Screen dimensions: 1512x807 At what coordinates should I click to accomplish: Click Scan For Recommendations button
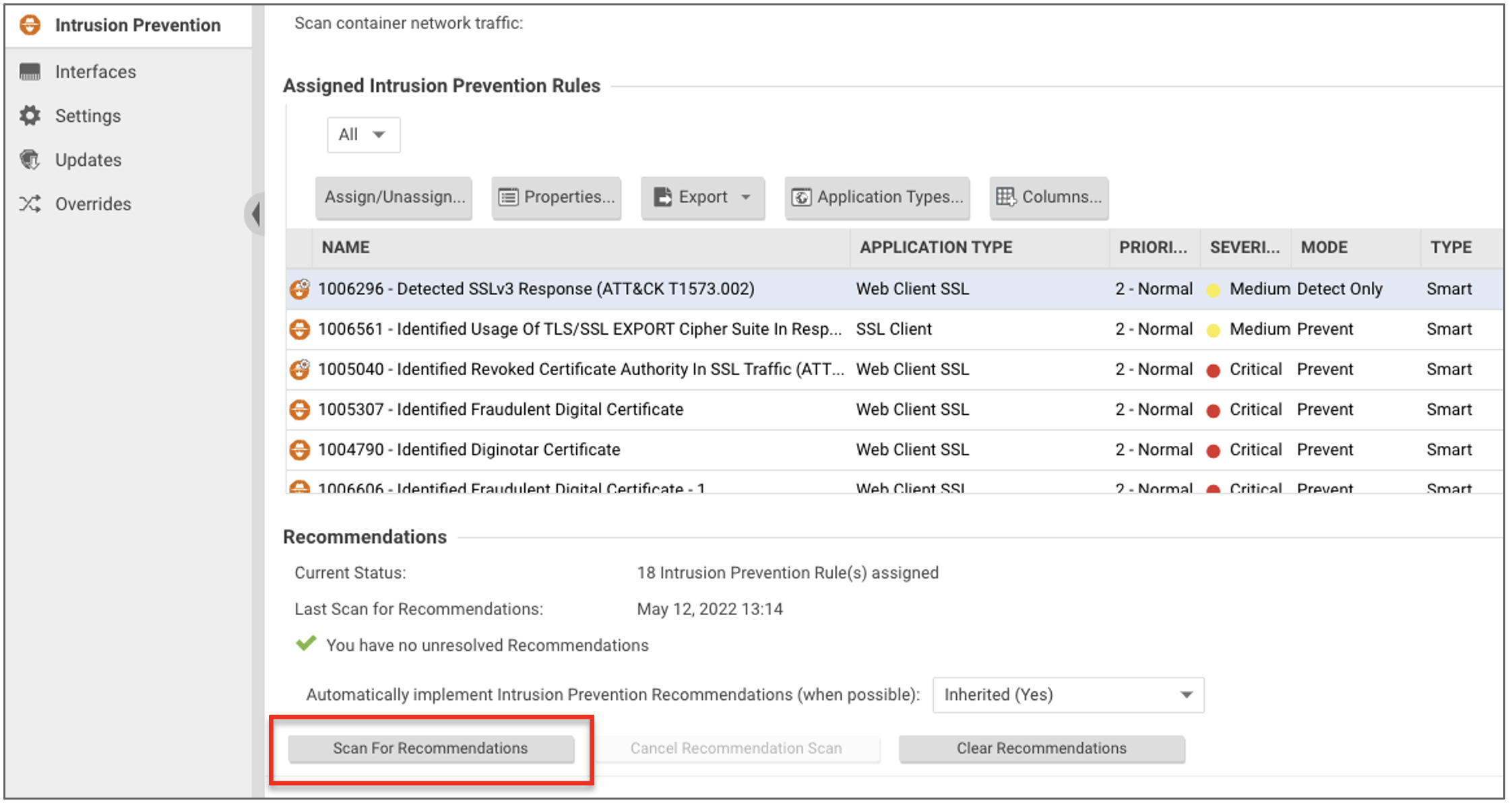coord(431,748)
